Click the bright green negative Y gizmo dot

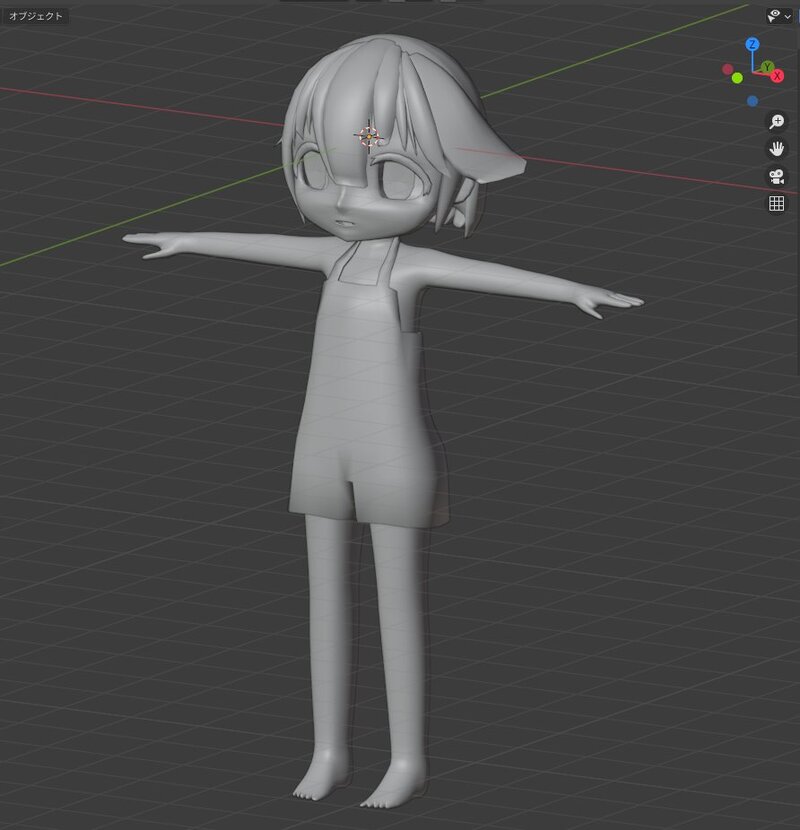click(x=736, y=78)
